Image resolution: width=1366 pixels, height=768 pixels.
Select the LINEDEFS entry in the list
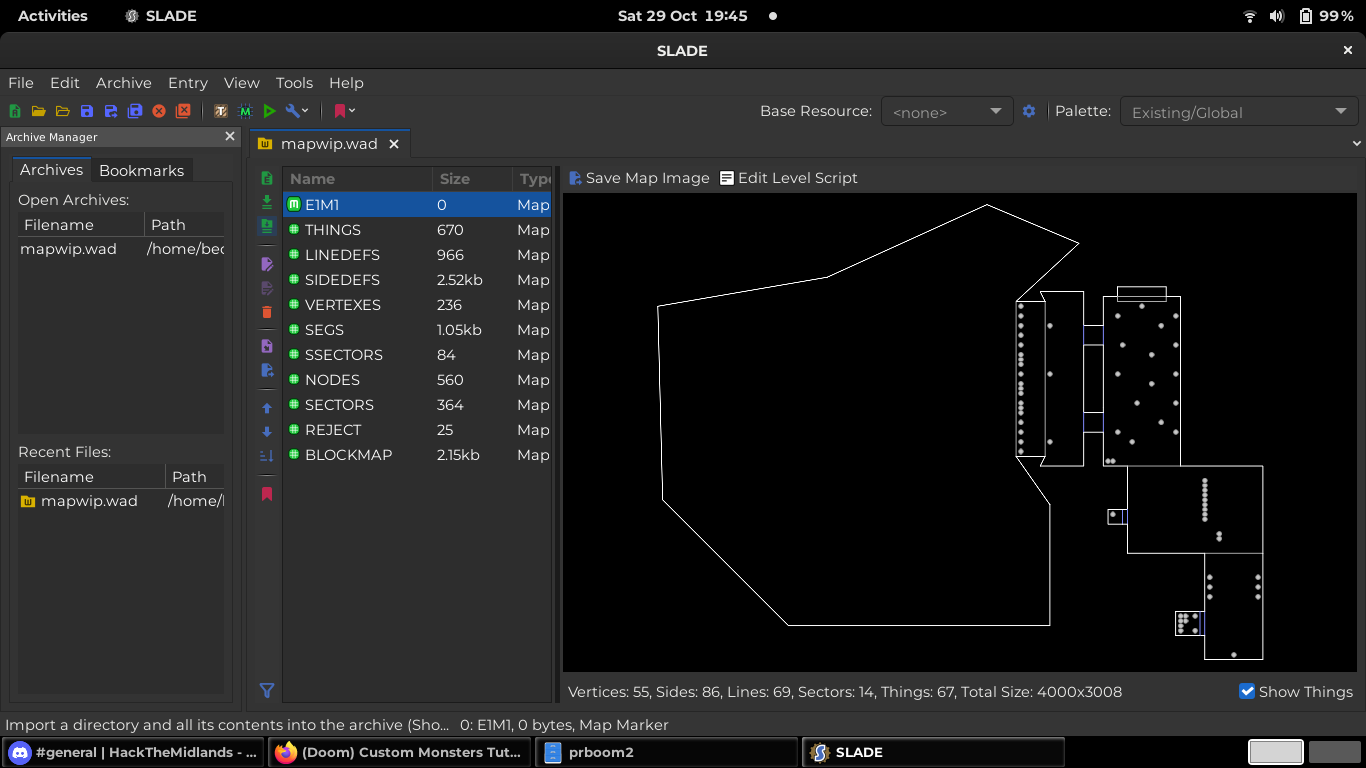(342, 255)
